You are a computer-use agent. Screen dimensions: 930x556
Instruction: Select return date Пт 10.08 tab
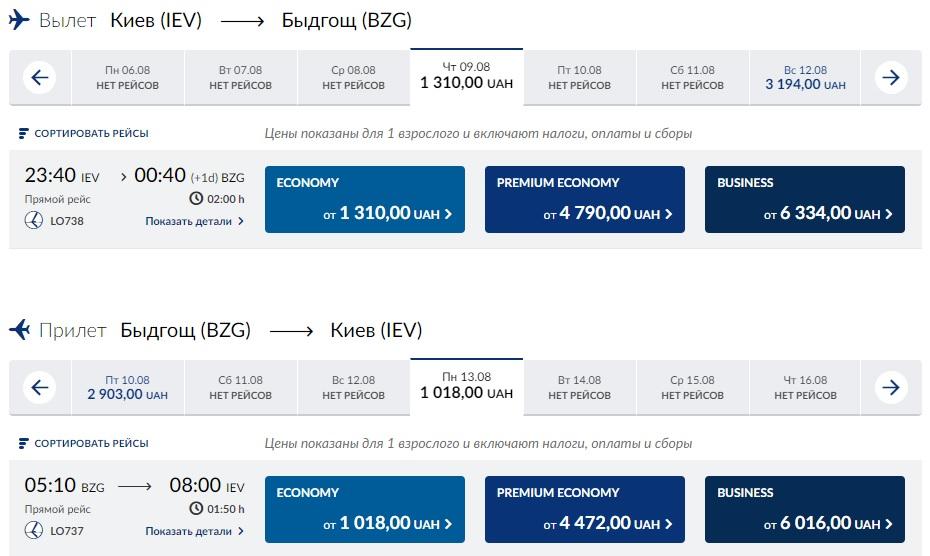coord(128,387)
